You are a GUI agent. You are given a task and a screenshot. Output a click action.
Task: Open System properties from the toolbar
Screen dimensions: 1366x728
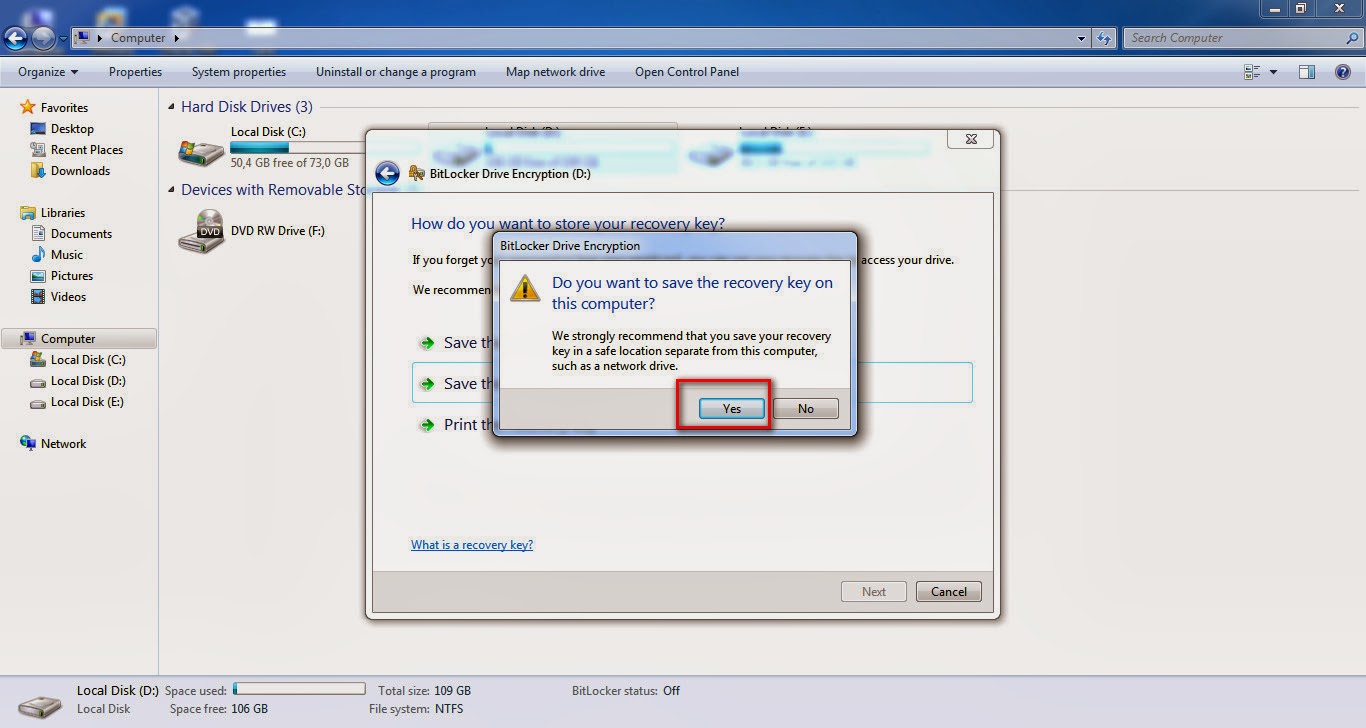[239, 72]
